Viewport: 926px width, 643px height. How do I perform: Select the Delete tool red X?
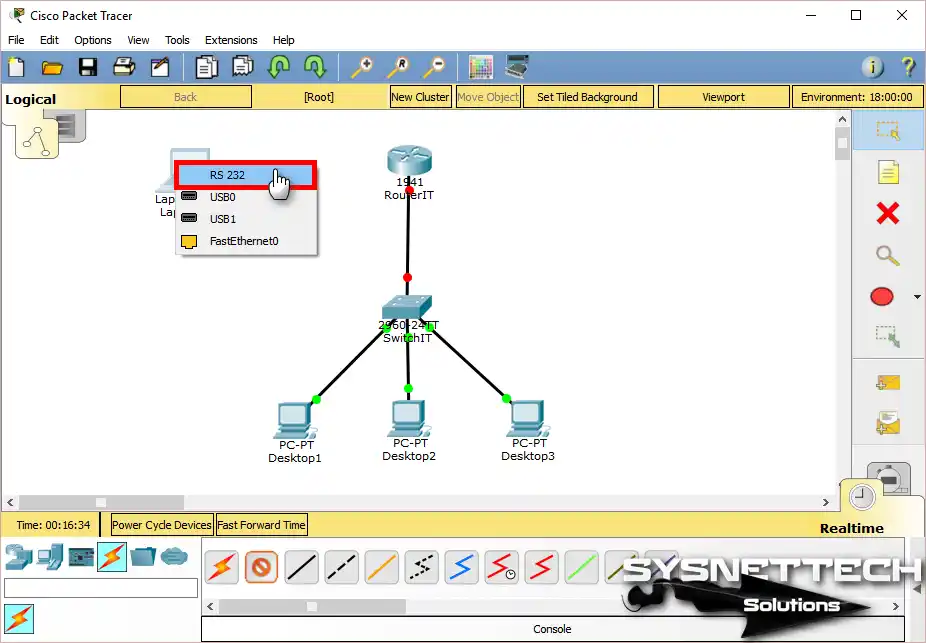tap(887, 213)
